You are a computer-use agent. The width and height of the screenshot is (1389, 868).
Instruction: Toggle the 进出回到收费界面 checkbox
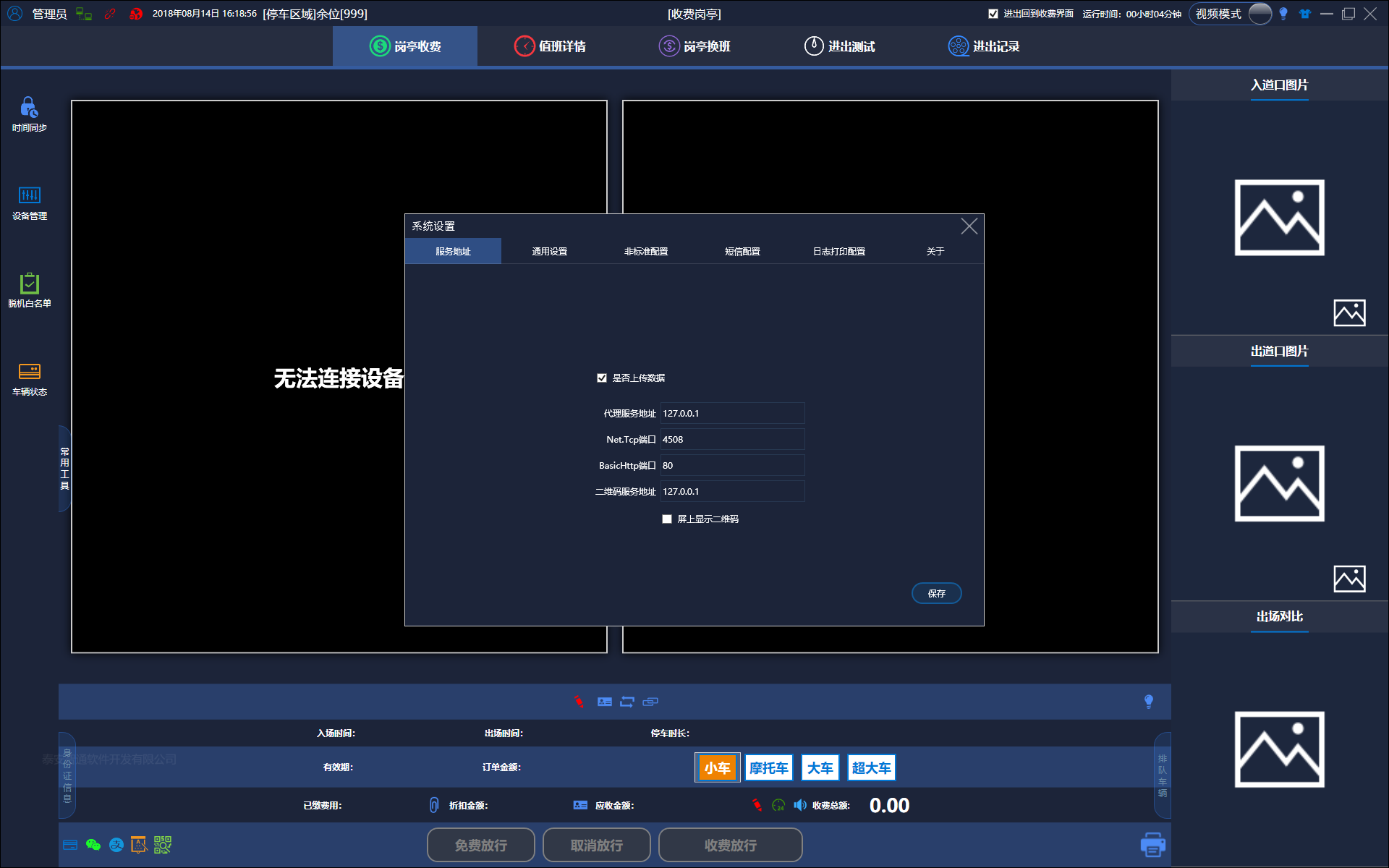click(x=993, y=14)
